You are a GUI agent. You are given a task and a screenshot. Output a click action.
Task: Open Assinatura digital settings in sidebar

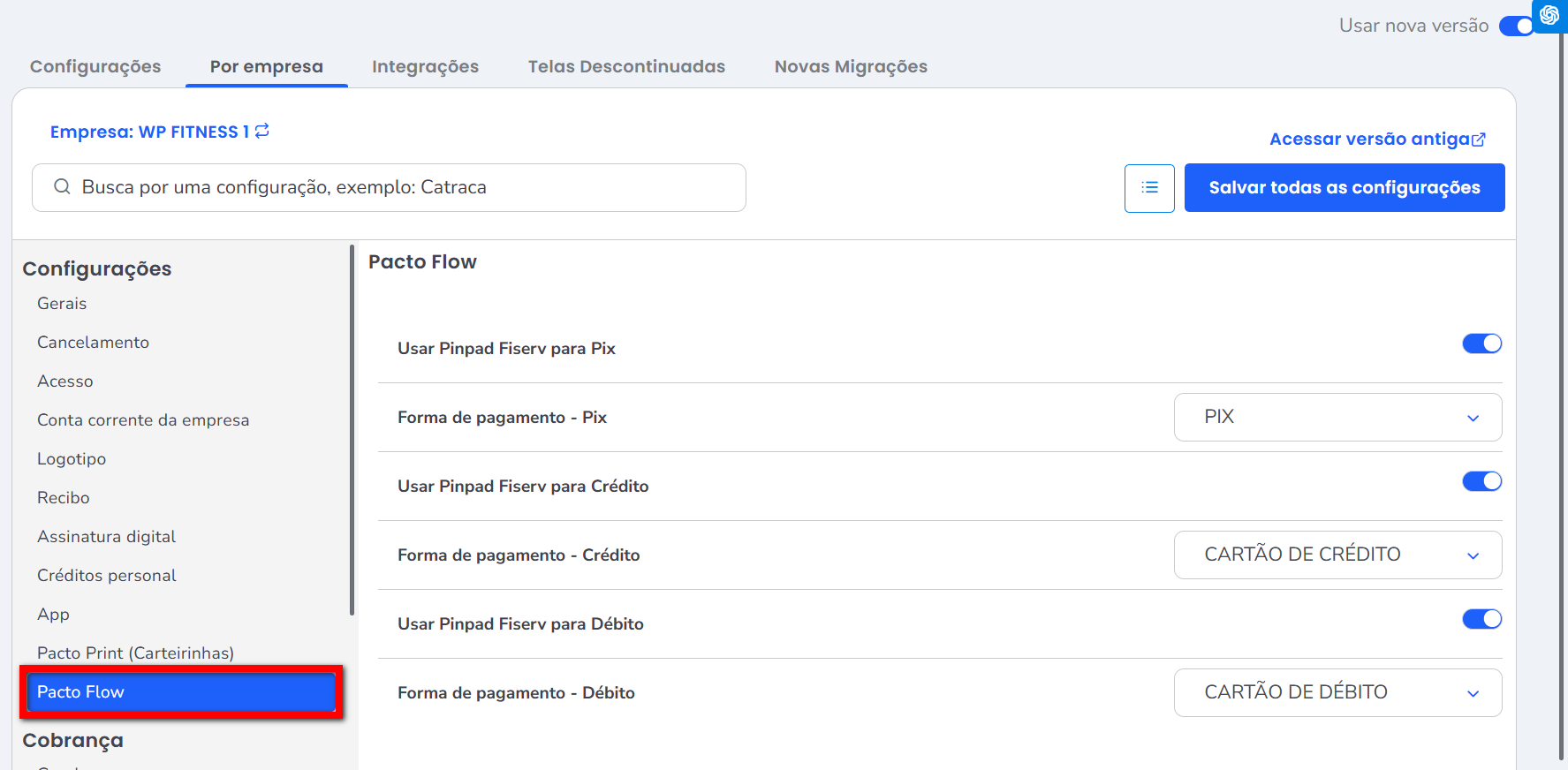click(x=106, y=537)
